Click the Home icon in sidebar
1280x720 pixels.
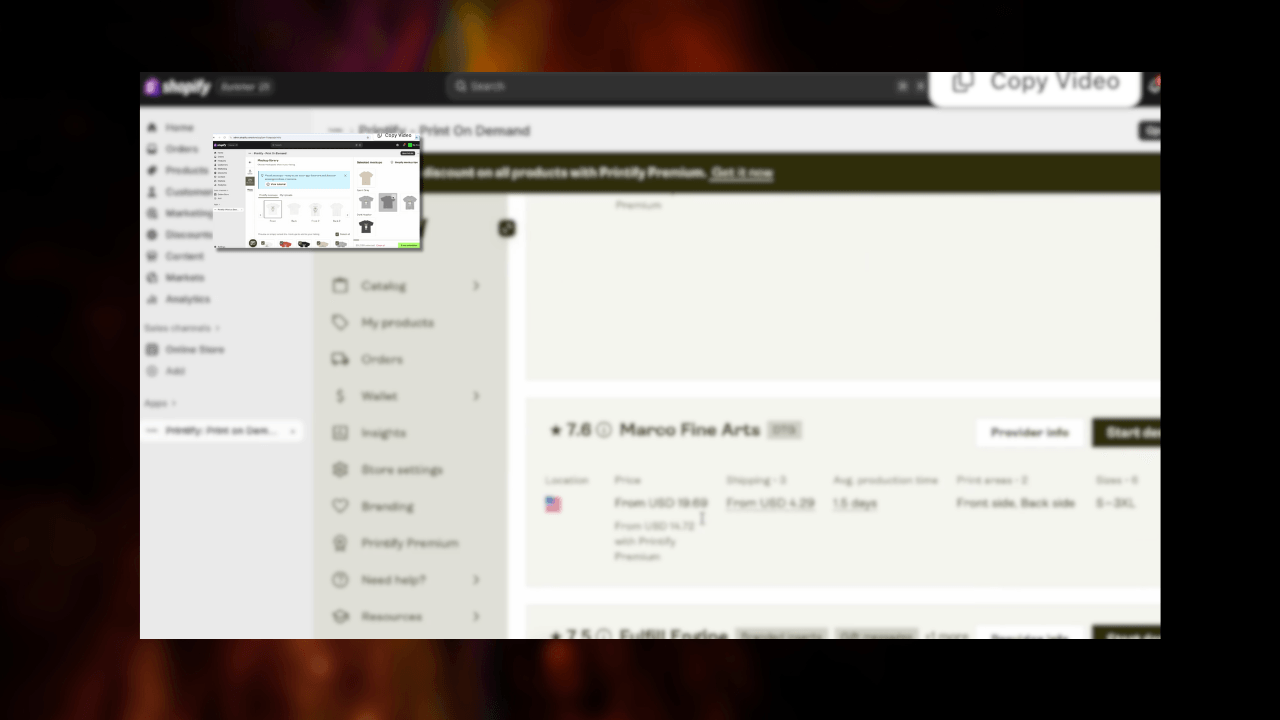click(x=152, y=128)
